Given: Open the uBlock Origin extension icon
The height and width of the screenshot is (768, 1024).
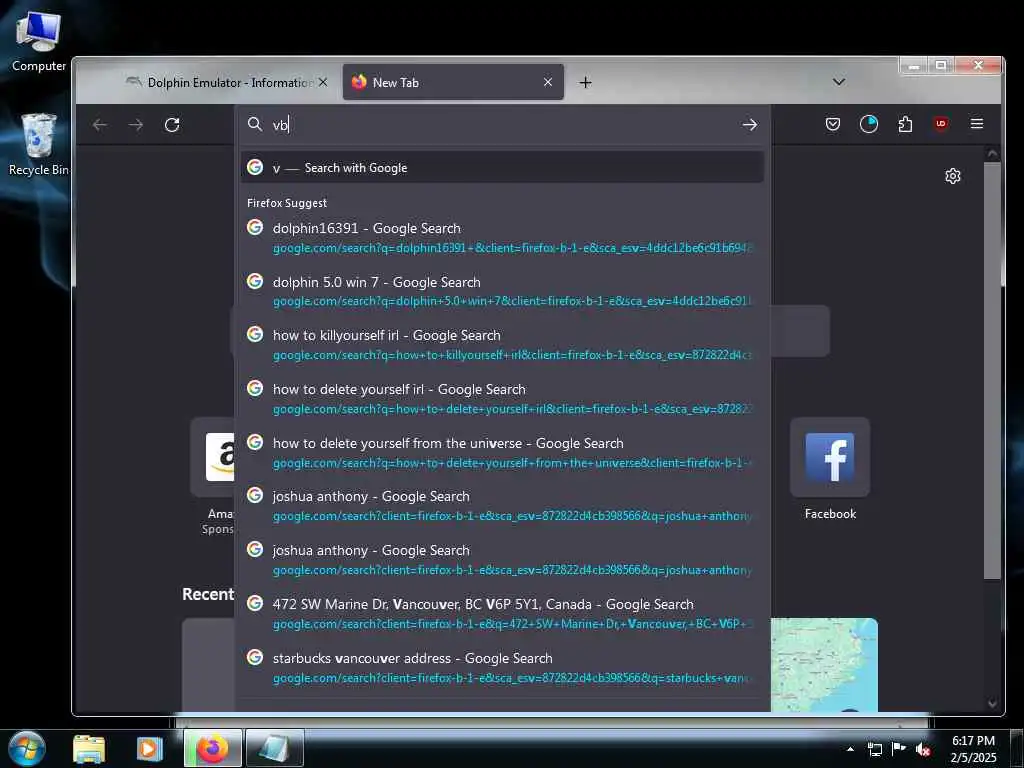Looking at the screenshot, I should pyautogui.click(x=940, y=123).
